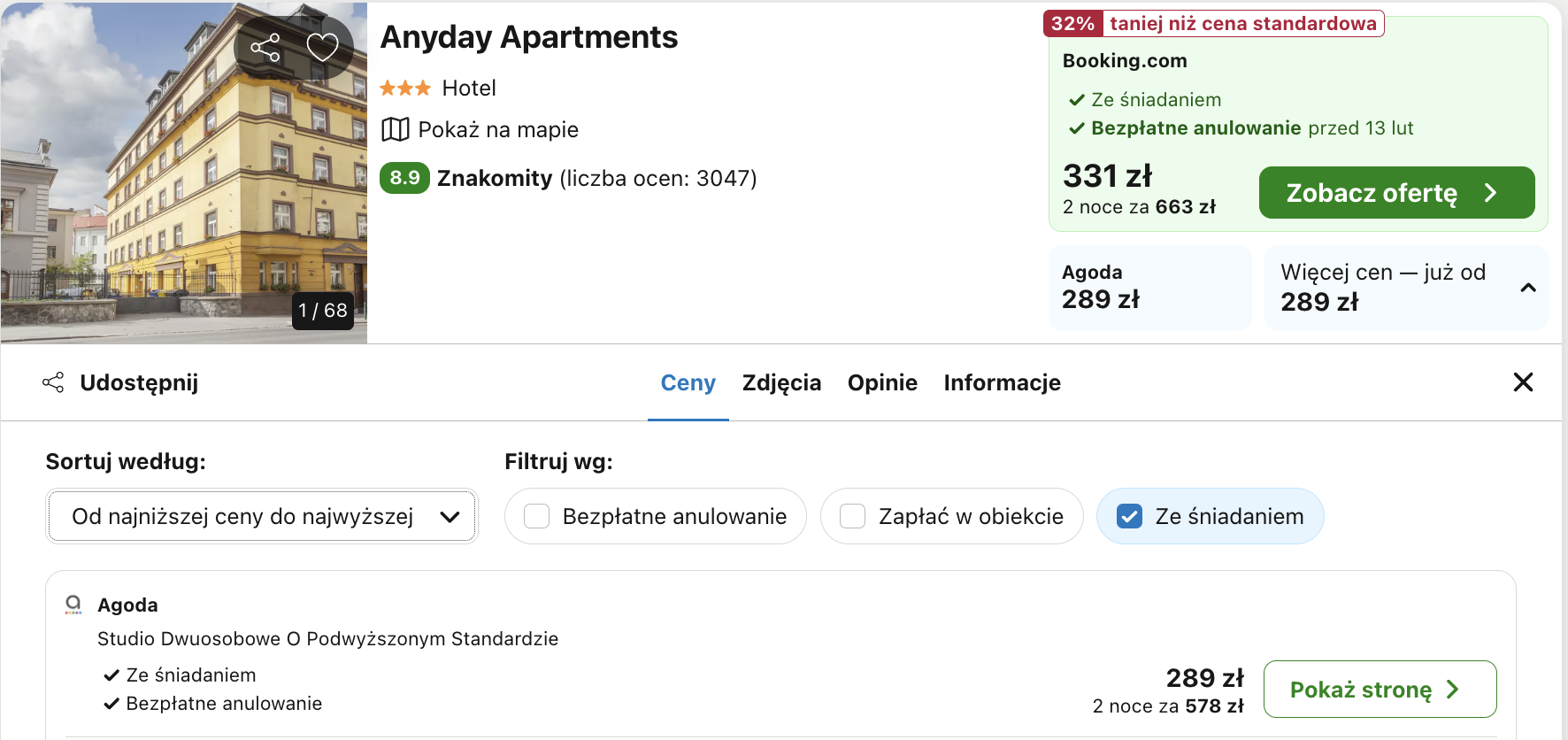Viewport: 1568px width, 740px height.
Task: Click the Zobacz ofertę button
Action: tap(1371, 193)
